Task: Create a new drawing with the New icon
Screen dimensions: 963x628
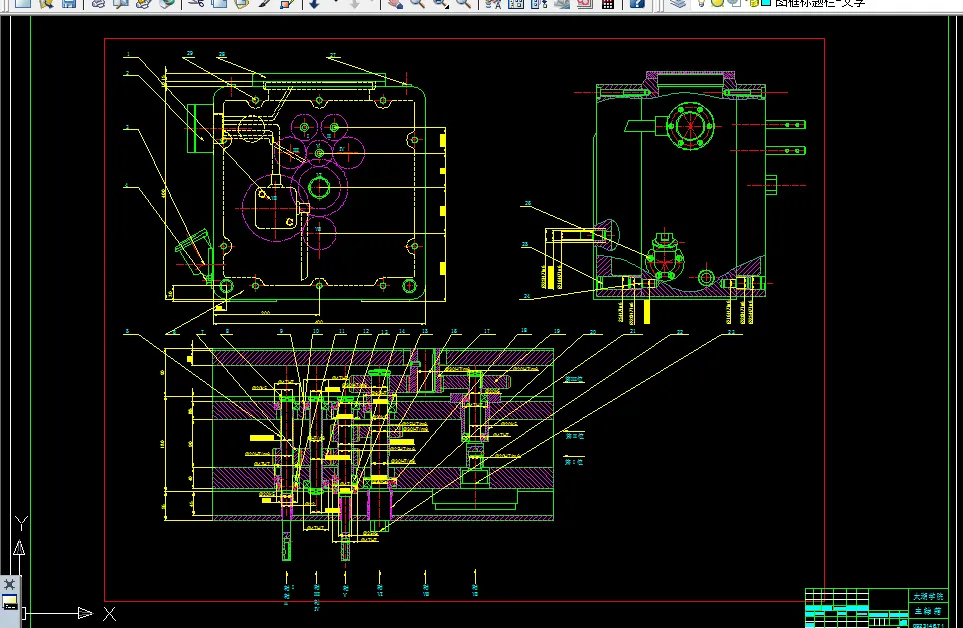Action: (x=23, y=3)
